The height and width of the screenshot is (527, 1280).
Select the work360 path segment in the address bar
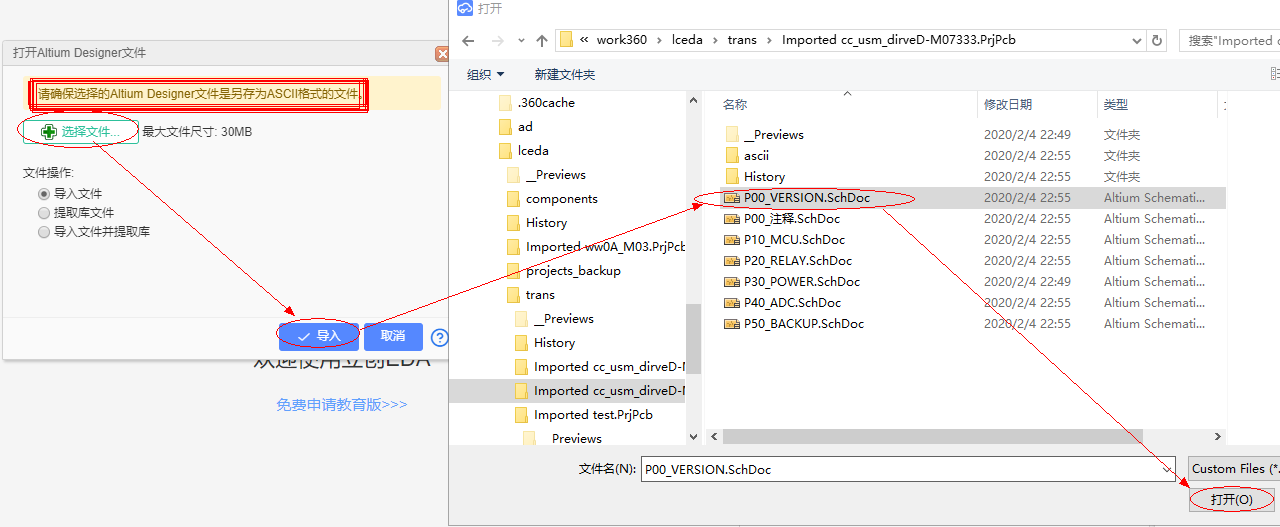pos(622,40)
